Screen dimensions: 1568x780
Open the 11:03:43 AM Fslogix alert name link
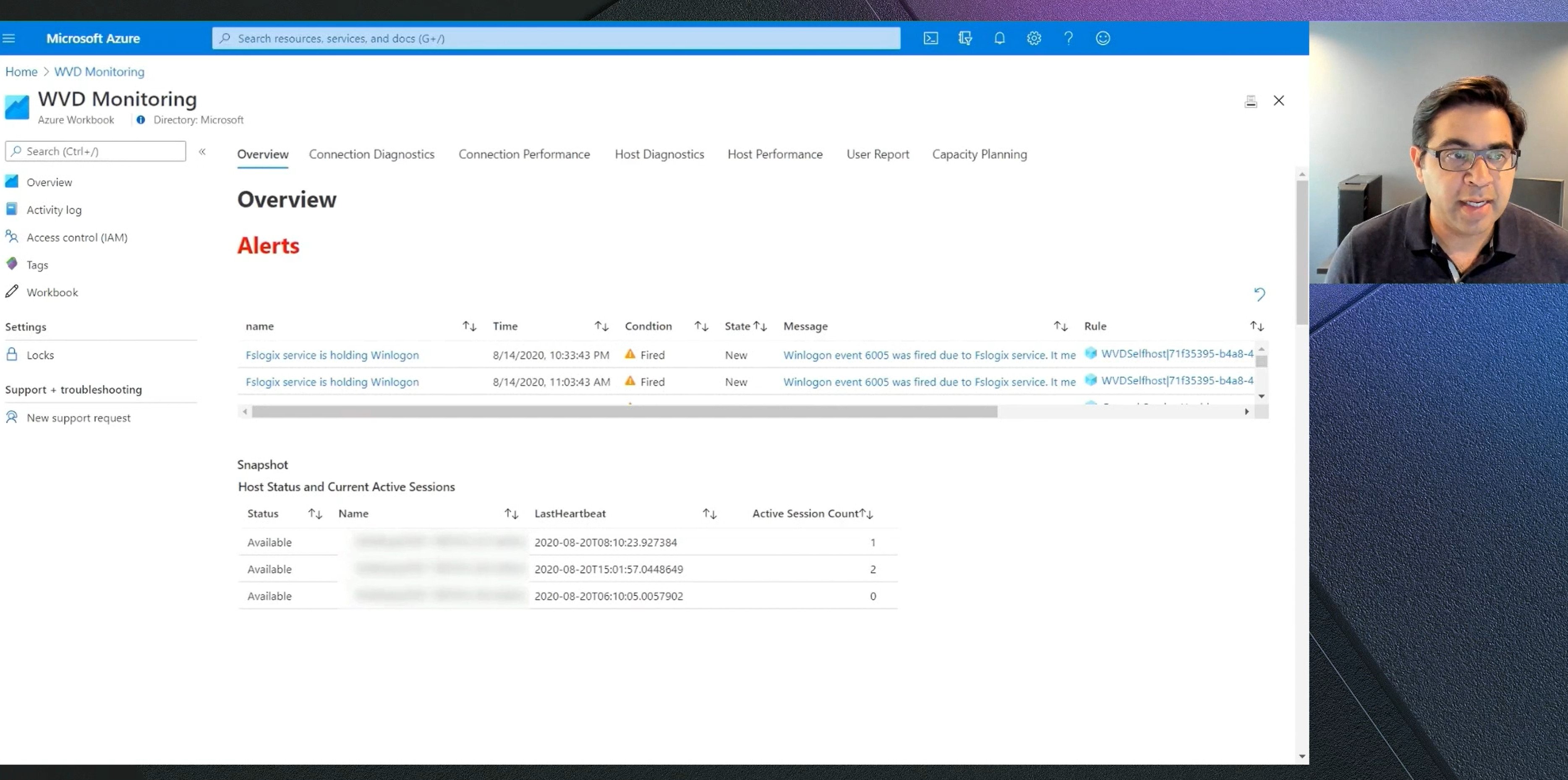coord(332,382)
